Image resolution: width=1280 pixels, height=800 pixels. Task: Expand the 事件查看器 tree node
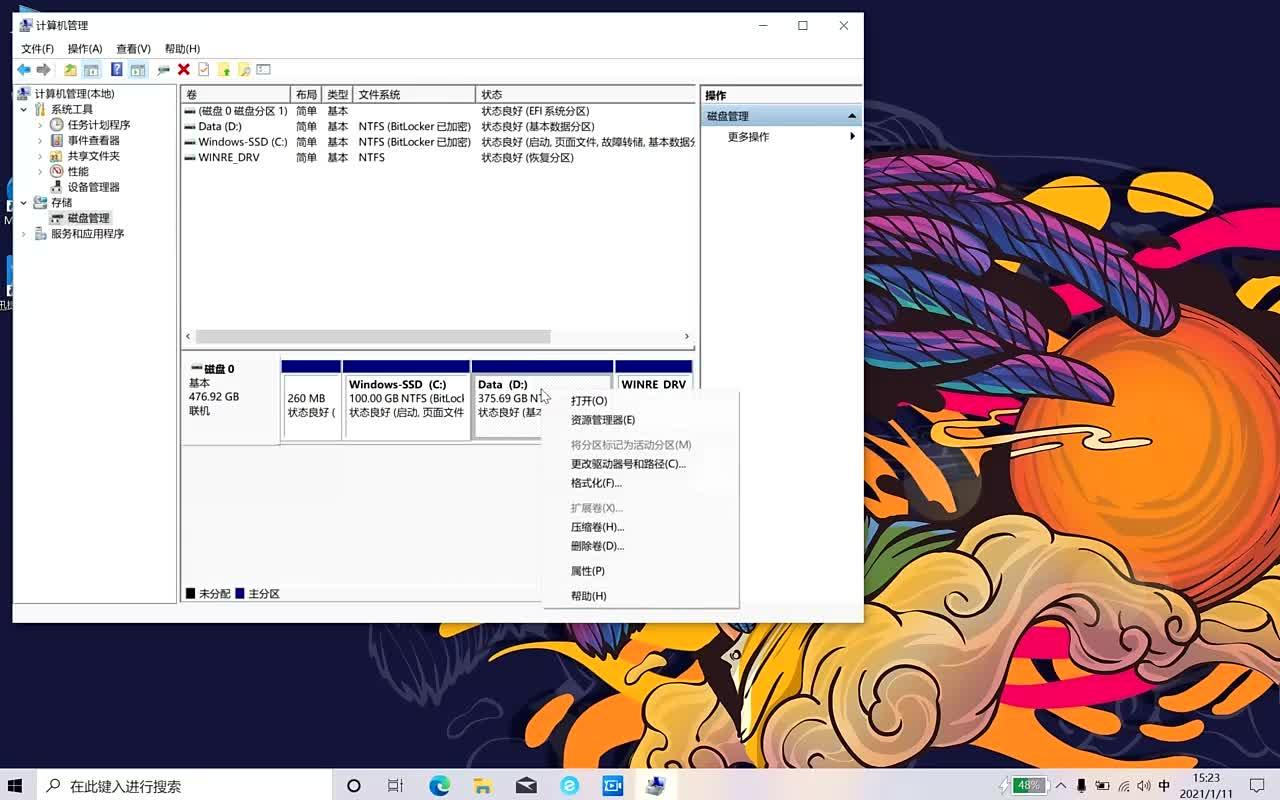click(x=40, y=141)
